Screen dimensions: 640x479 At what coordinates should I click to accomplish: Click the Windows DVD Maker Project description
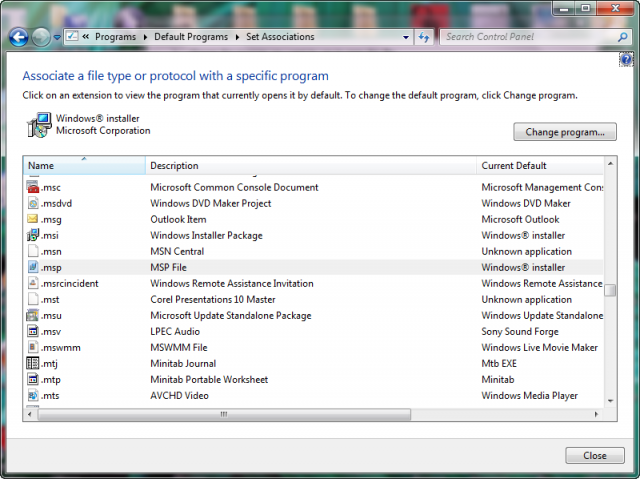[211, 203]
